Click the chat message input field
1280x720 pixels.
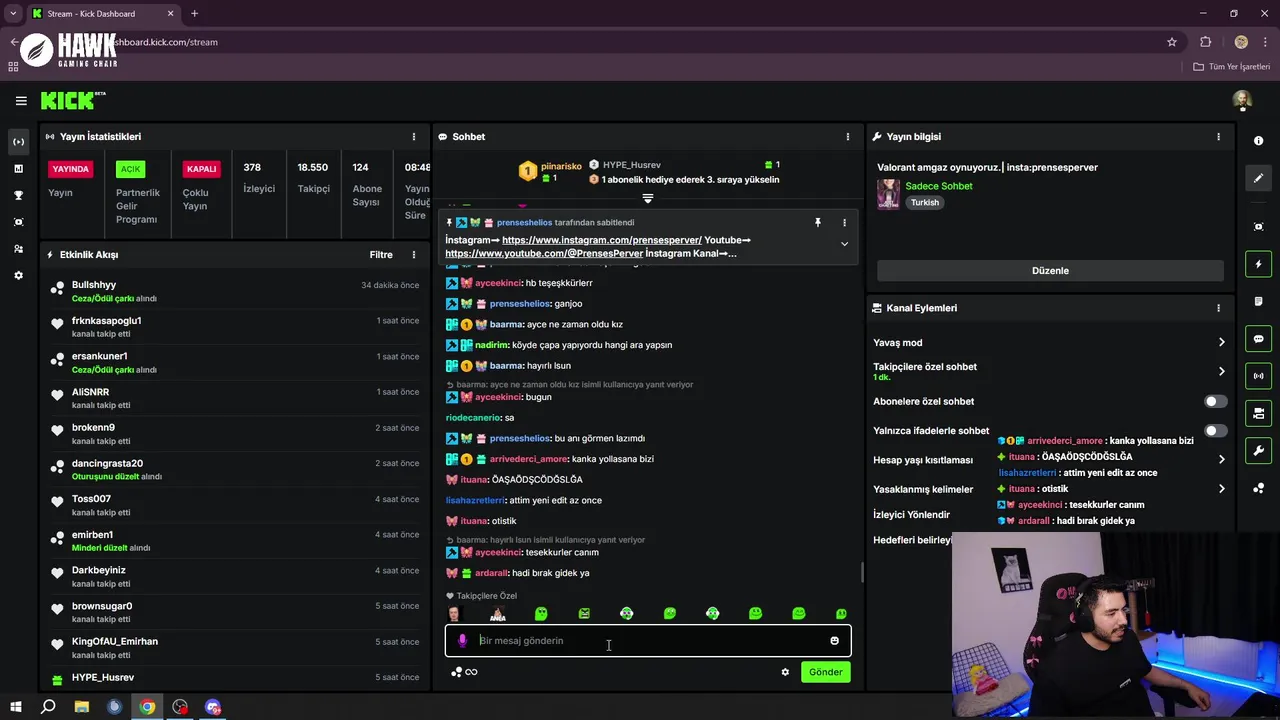click(648, 641)
